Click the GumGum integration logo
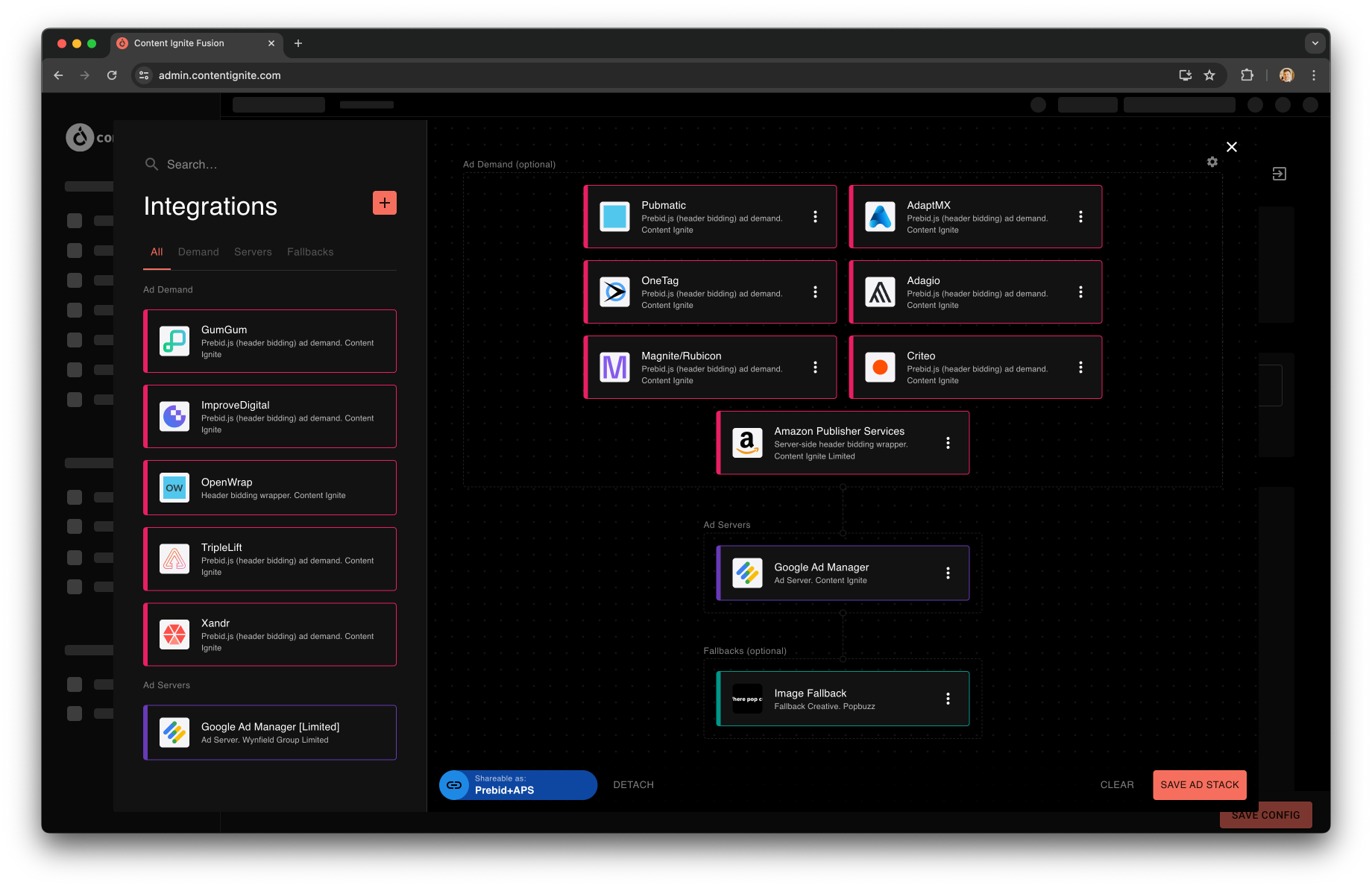1372x888 pixels. pos(174,341)
